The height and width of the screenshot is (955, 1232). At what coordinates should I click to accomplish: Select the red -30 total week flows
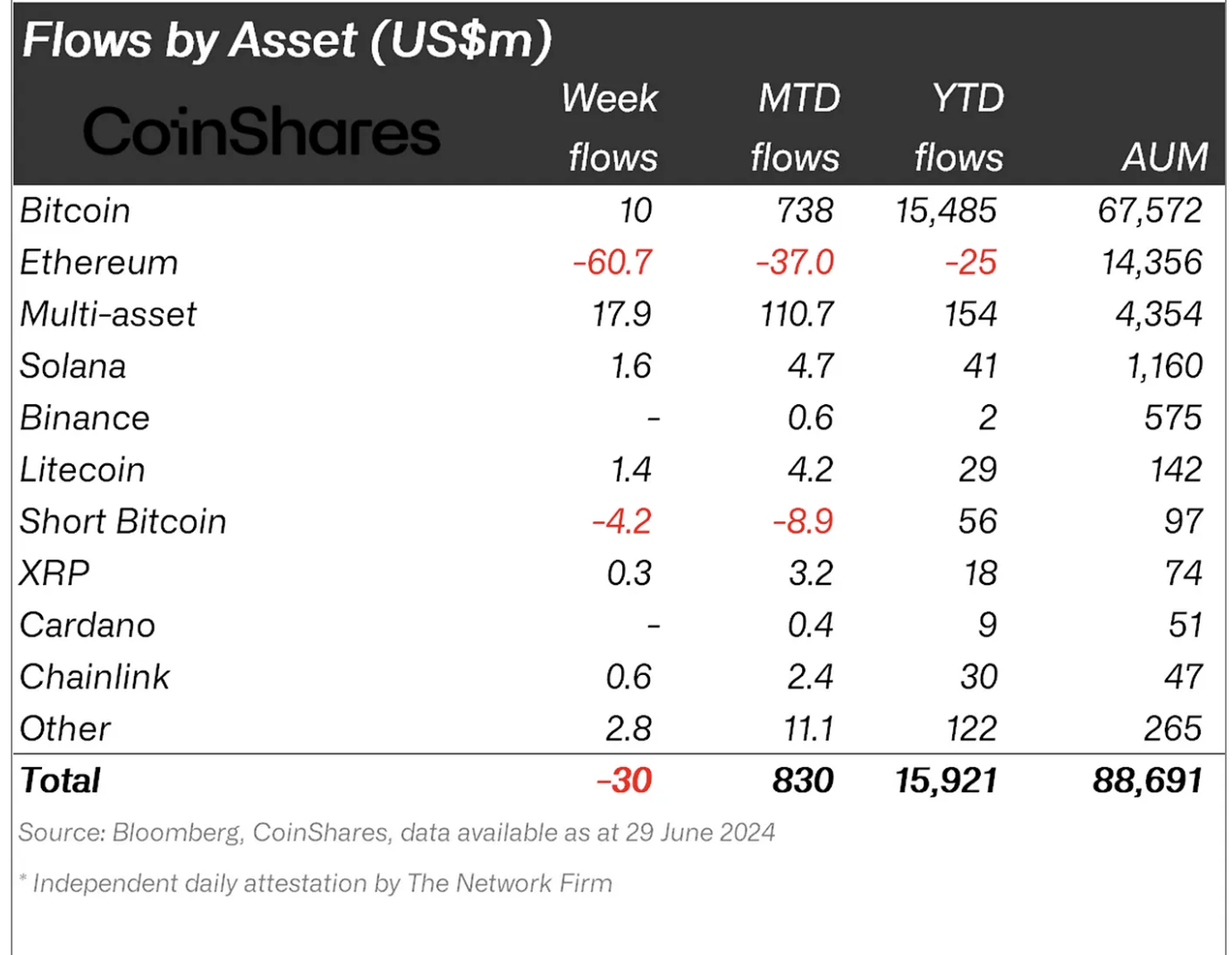point(625,782)
